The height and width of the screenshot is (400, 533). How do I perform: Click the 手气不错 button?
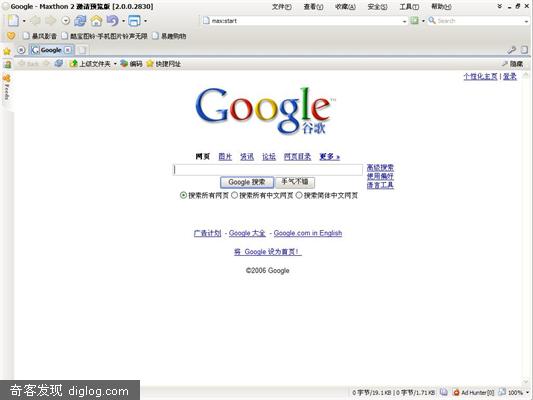[x=295, y=182]
